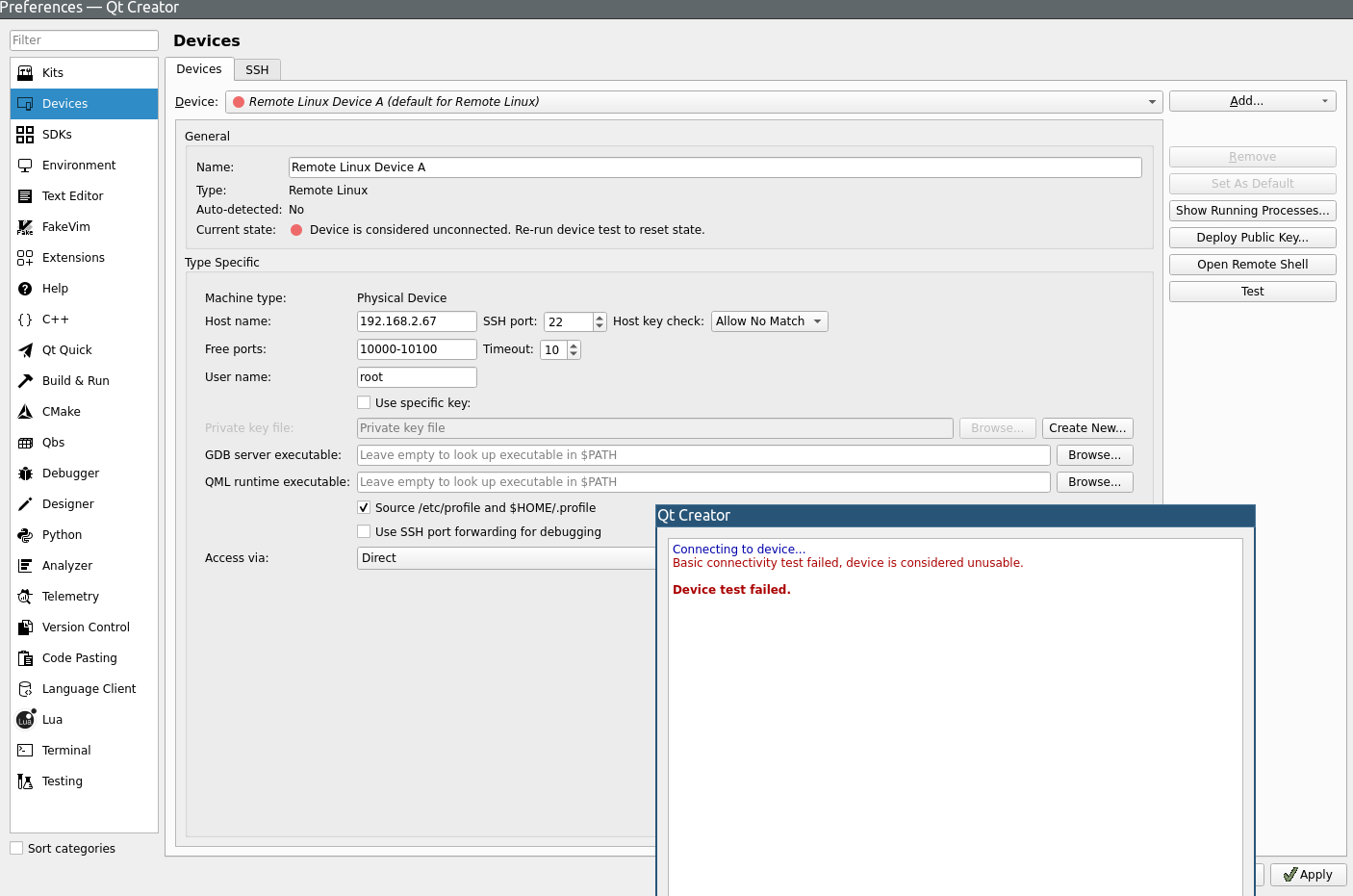This screenshot has width=1353, height=896.
Task: Open the Python category icon
Action: 25,535
